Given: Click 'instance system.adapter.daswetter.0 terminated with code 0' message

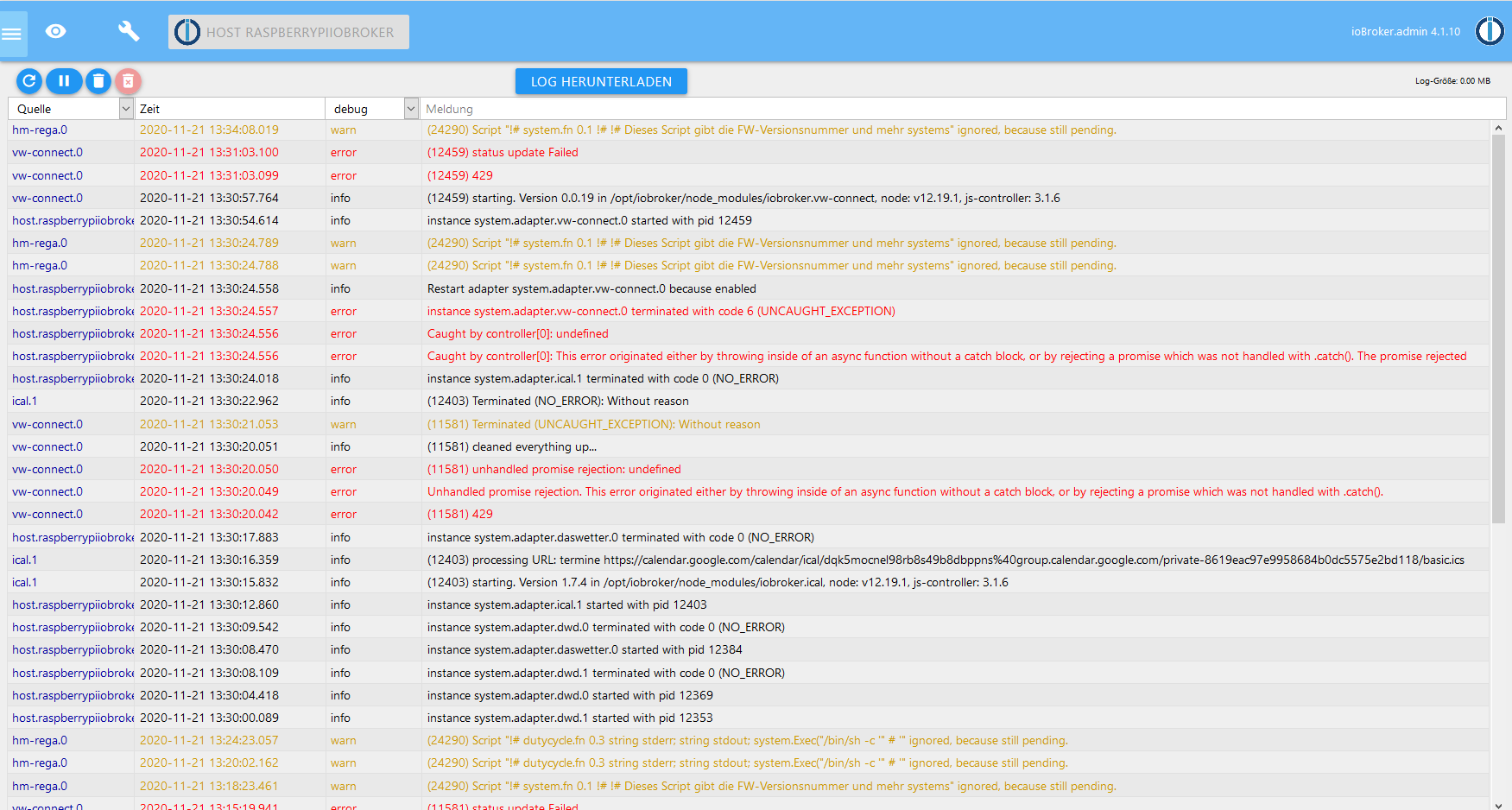Looking at the screenshot, I should 621,537.
